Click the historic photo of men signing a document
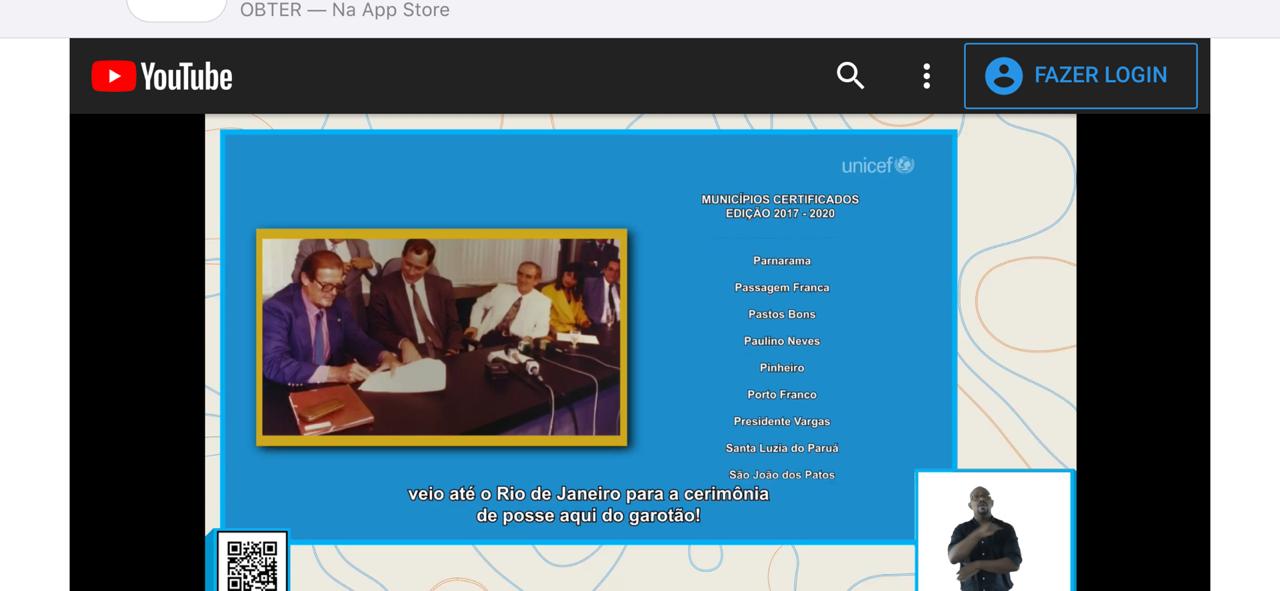This screenshot has width=1280, height=591. (x=442, y=337)
